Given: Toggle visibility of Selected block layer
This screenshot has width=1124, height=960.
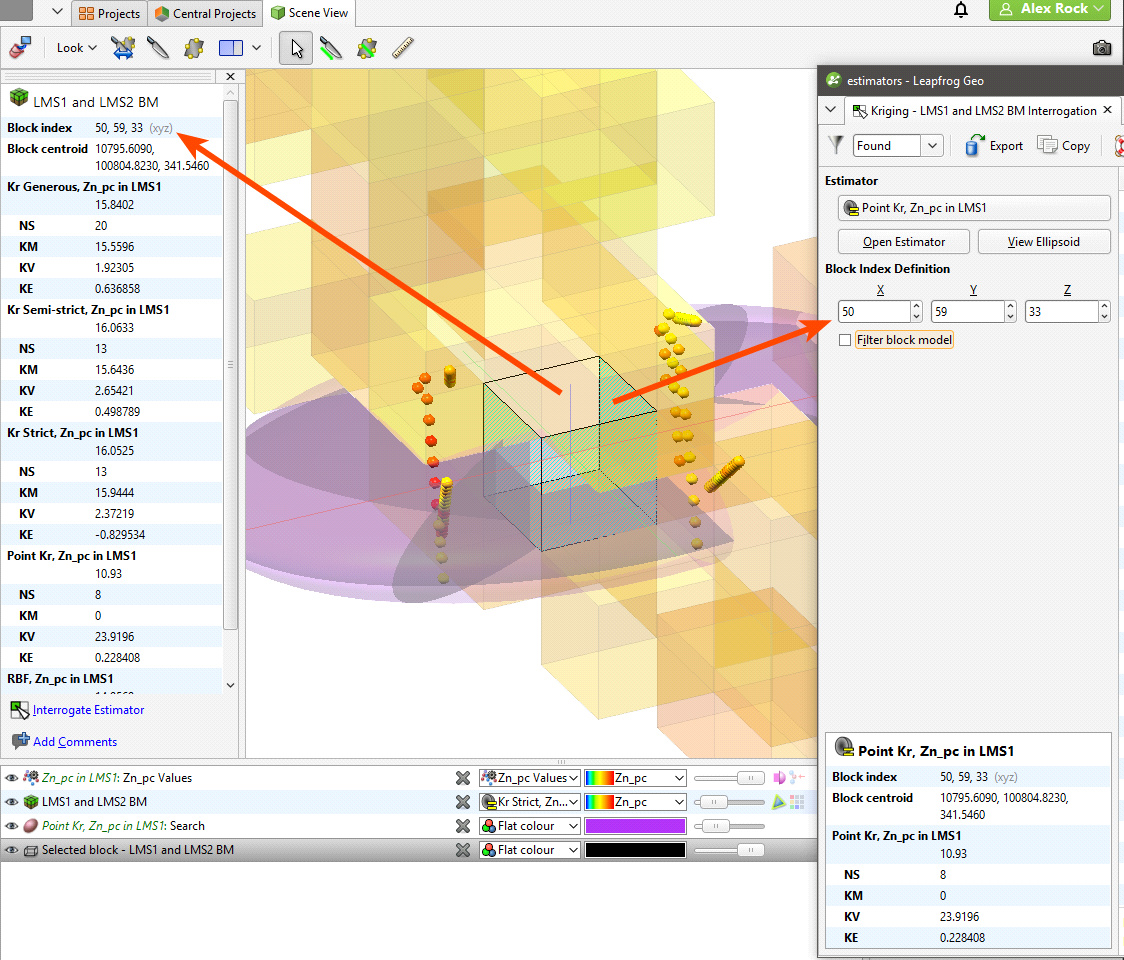Looking at the screenshot, I should [x=11, y=850].
